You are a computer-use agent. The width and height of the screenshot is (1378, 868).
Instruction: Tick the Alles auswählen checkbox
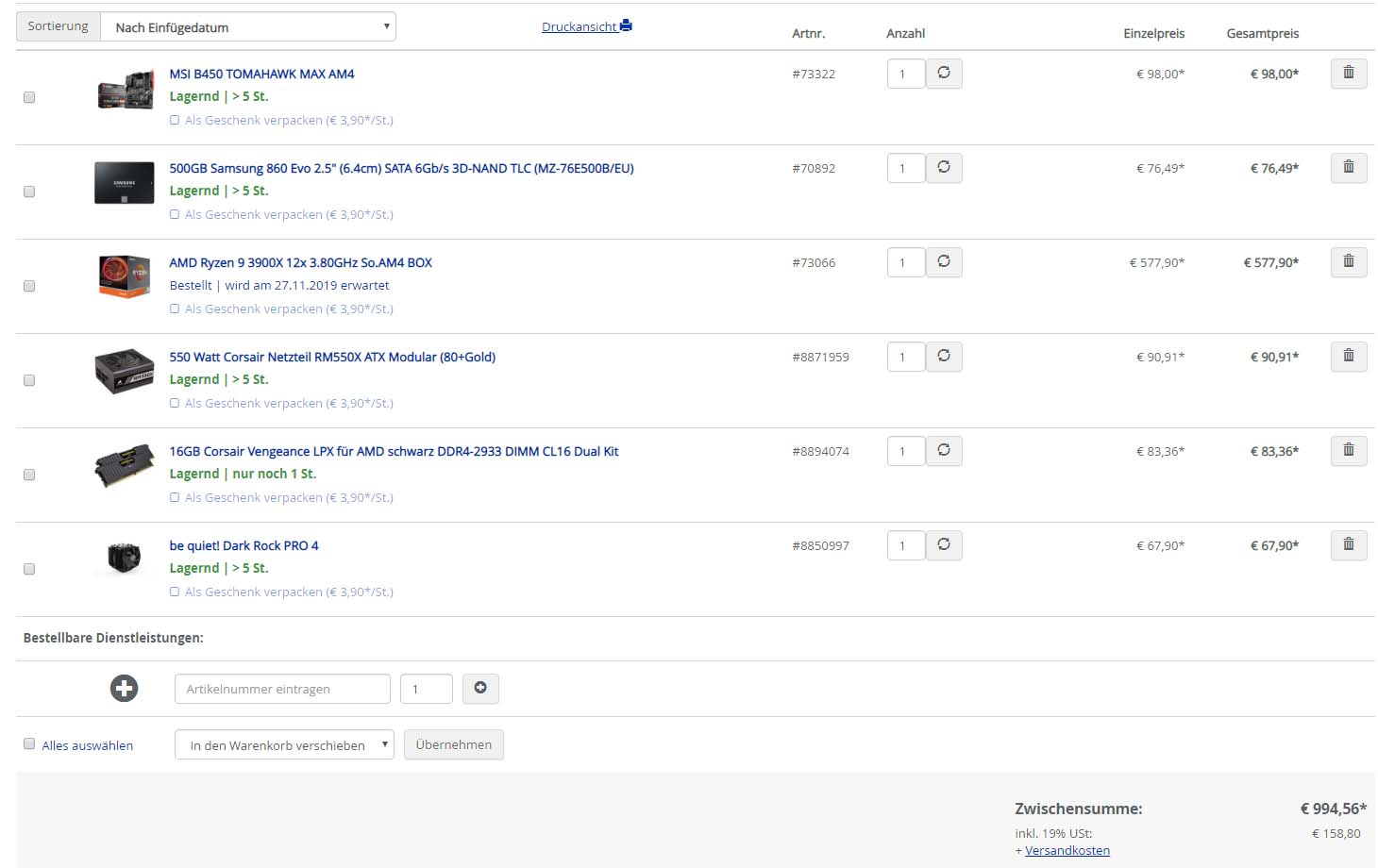coord(29,744)
